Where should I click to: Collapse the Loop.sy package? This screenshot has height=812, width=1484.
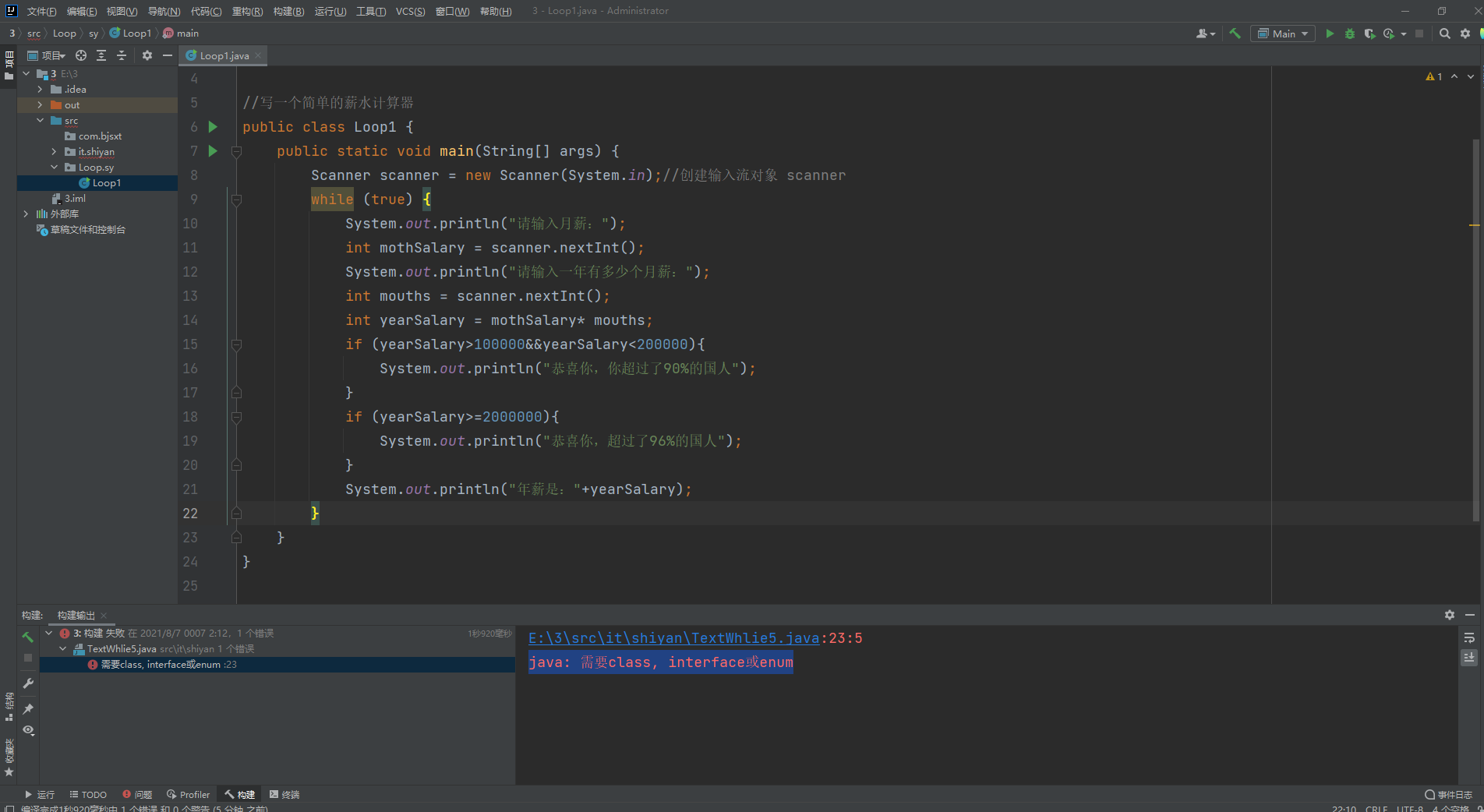(x=54, y=168)
